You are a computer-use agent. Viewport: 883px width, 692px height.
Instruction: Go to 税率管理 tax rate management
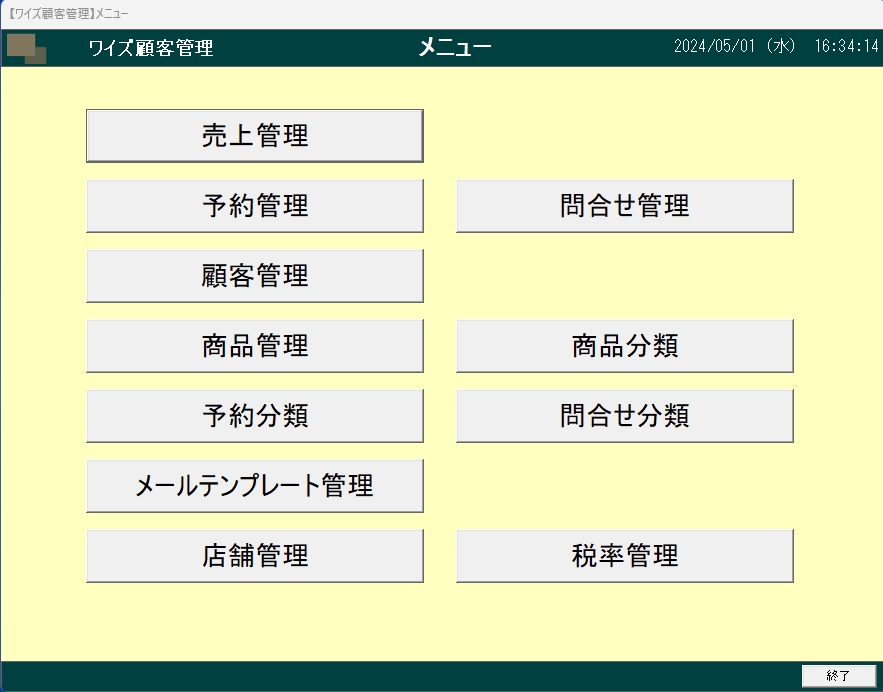click(x=624, y=556)
